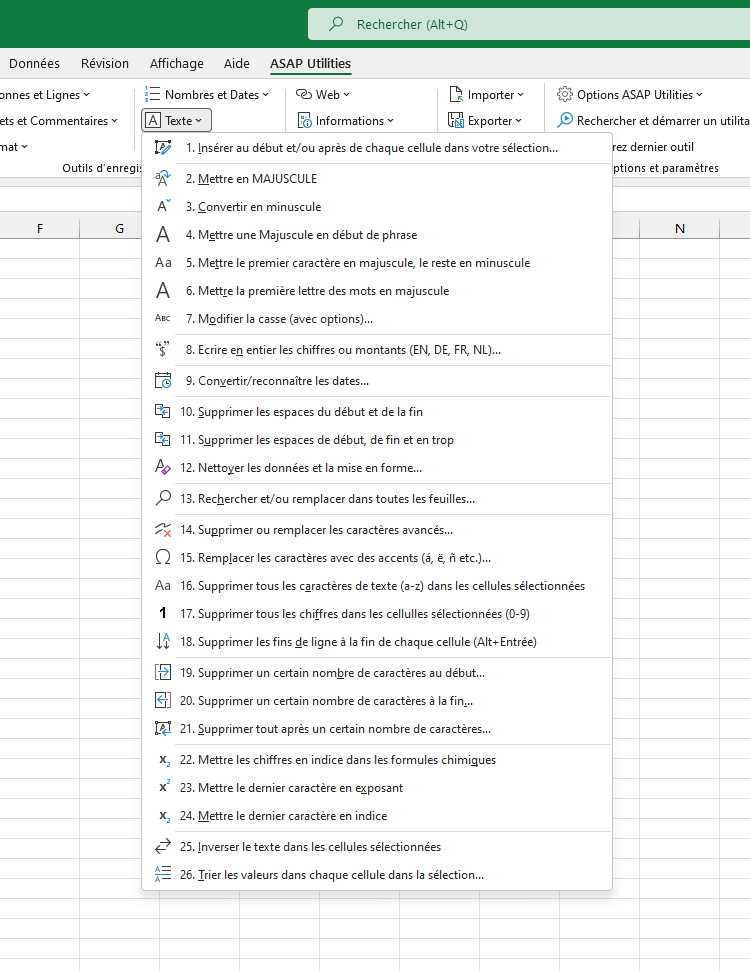Screen dimensions: 750x971
Task: Choose Supprimer les espaces du début et de la fin
Action: coord(377,411)
